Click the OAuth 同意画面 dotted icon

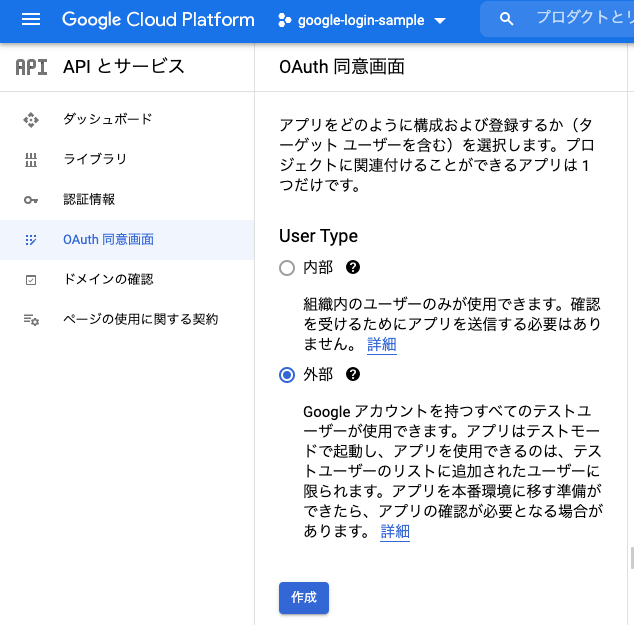tap(31, 240)
